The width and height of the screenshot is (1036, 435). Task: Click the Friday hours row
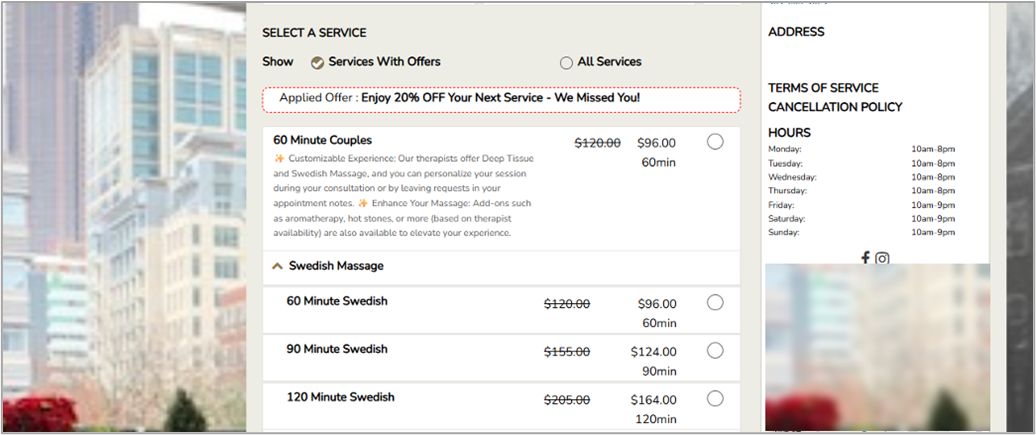pyautogui.click(x=862, y=205)
